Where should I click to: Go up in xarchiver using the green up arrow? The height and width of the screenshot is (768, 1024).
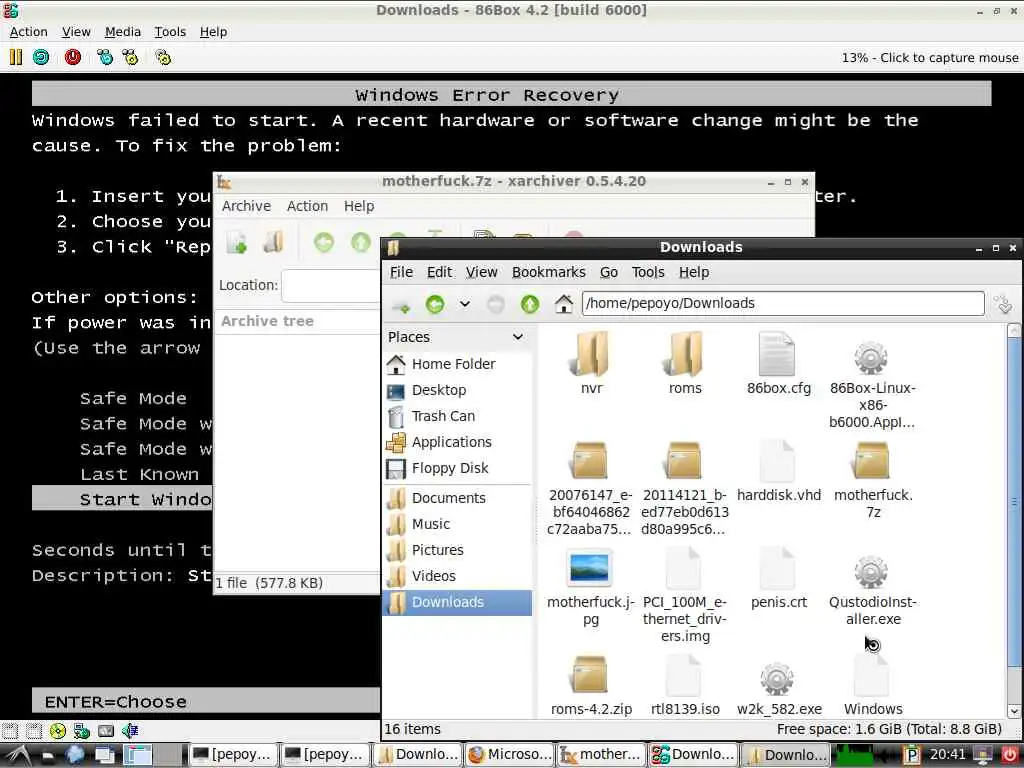click(x=360, y=243)
